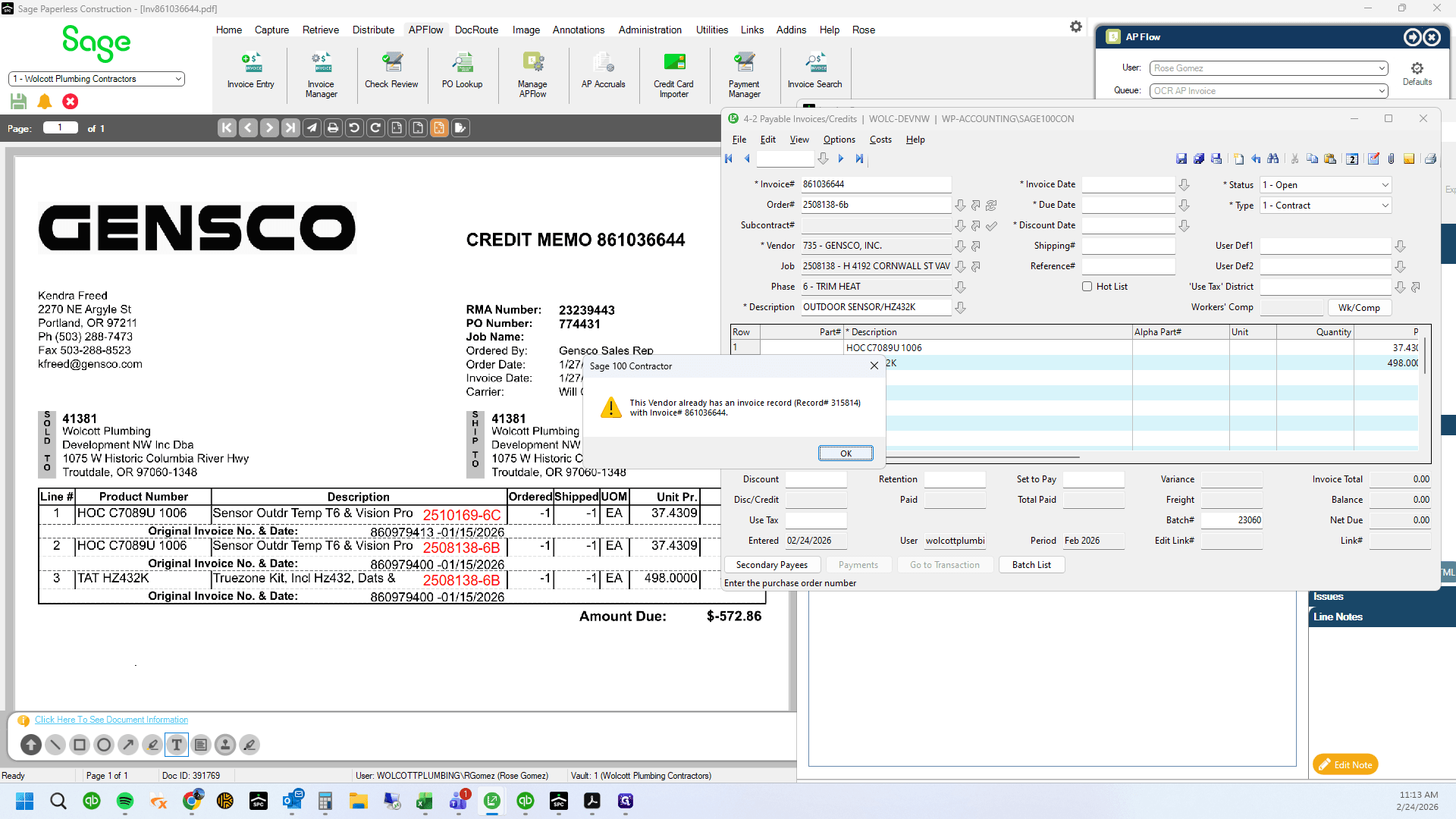Open PO Lookup tool

pos(462,71)
